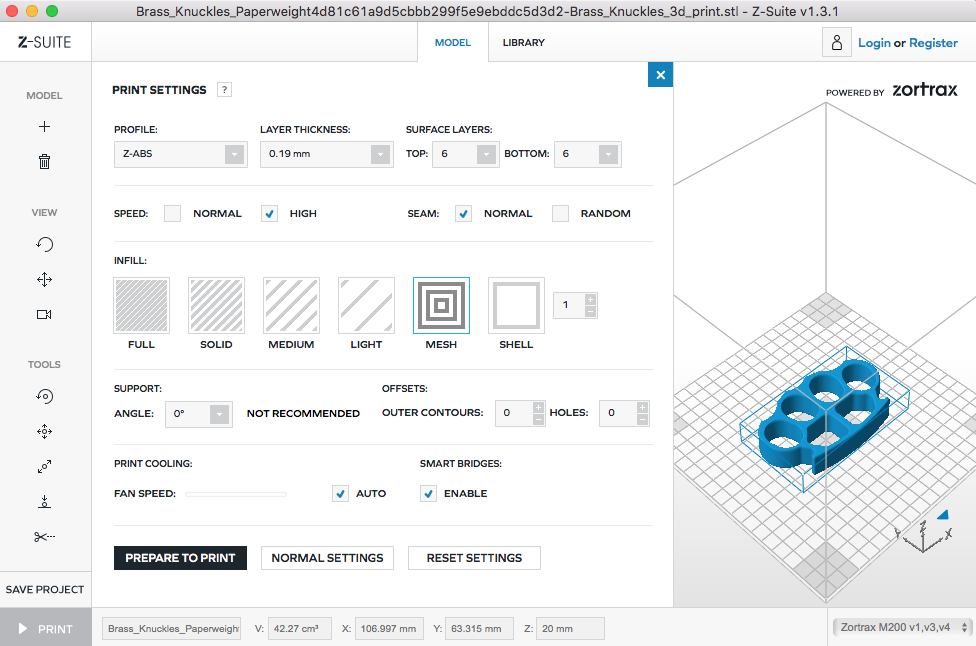
Task: Close the print settings panel
Action: (x=660, y=75)
